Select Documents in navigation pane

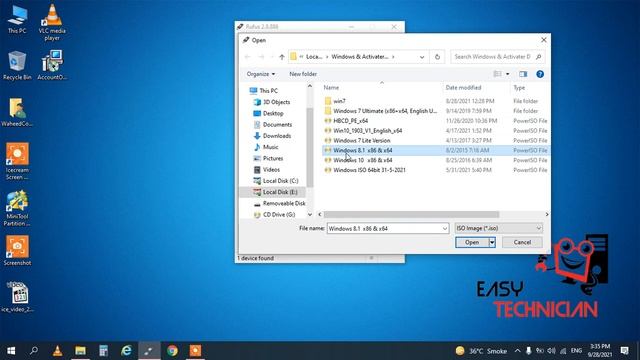[277, 124]
